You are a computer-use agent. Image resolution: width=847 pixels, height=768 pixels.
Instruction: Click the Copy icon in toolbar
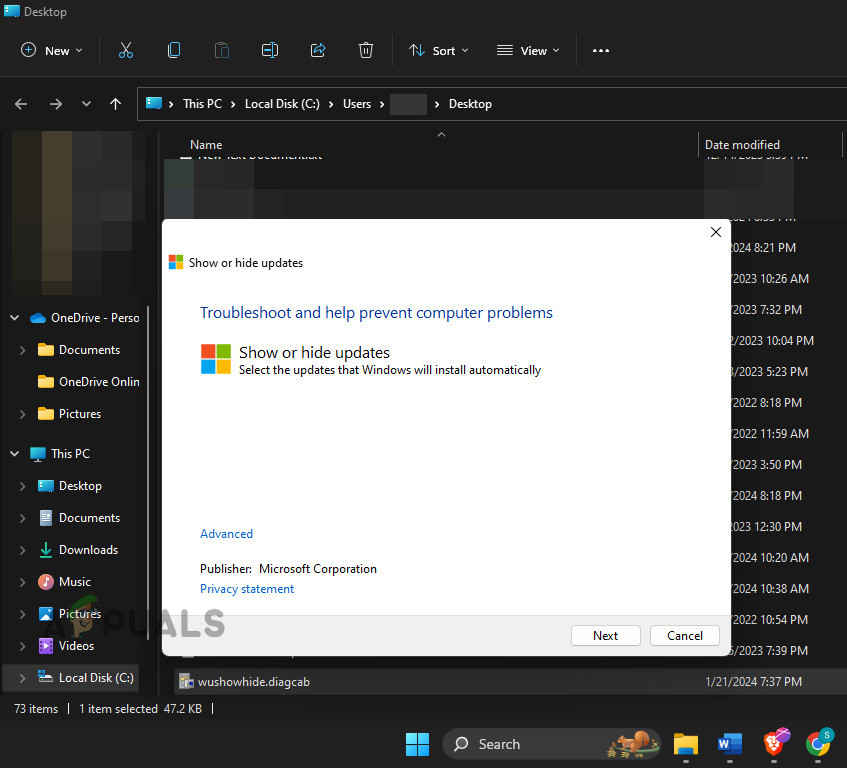[174, 50]
